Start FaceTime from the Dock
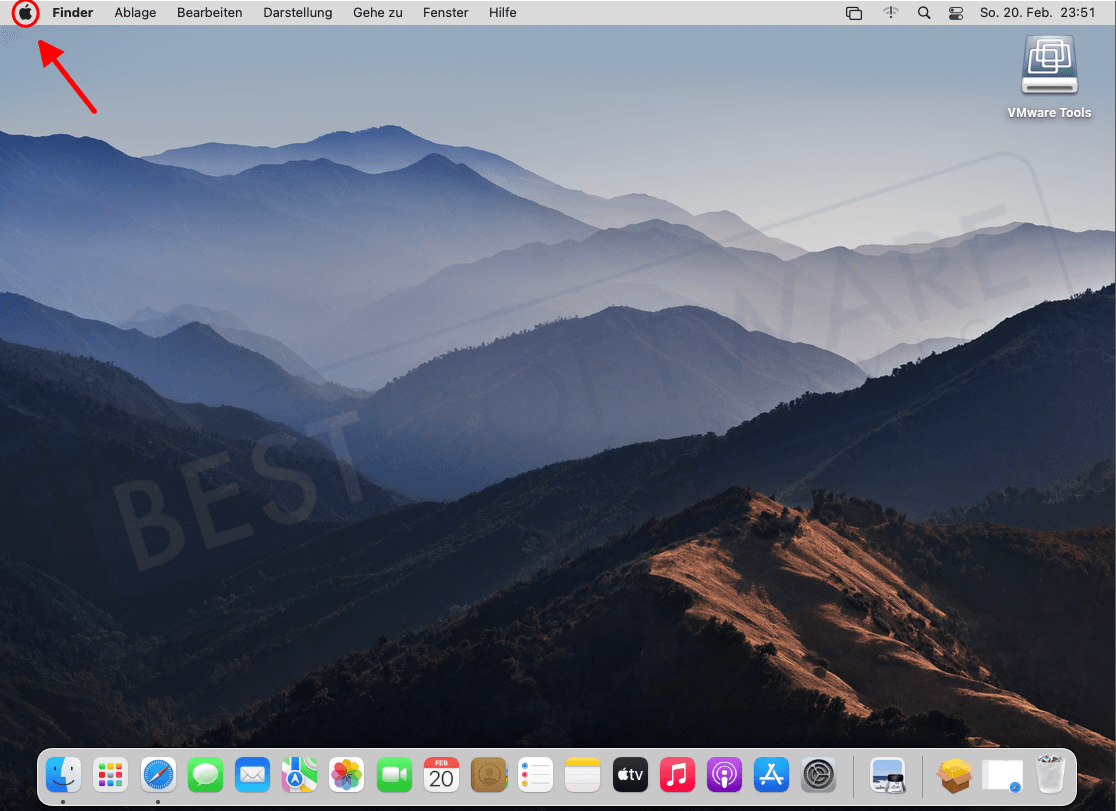Screen dimensions: 1116x811 [394, 775]
